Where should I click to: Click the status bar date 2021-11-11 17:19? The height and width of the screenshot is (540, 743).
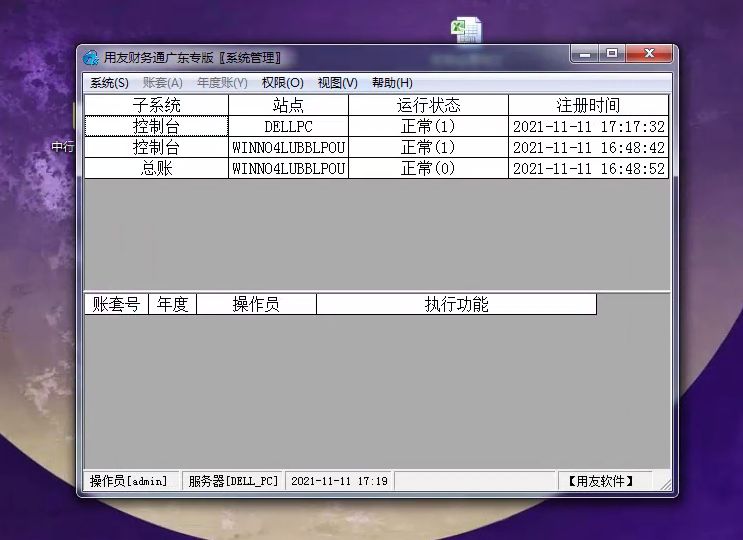pos(339,481)
